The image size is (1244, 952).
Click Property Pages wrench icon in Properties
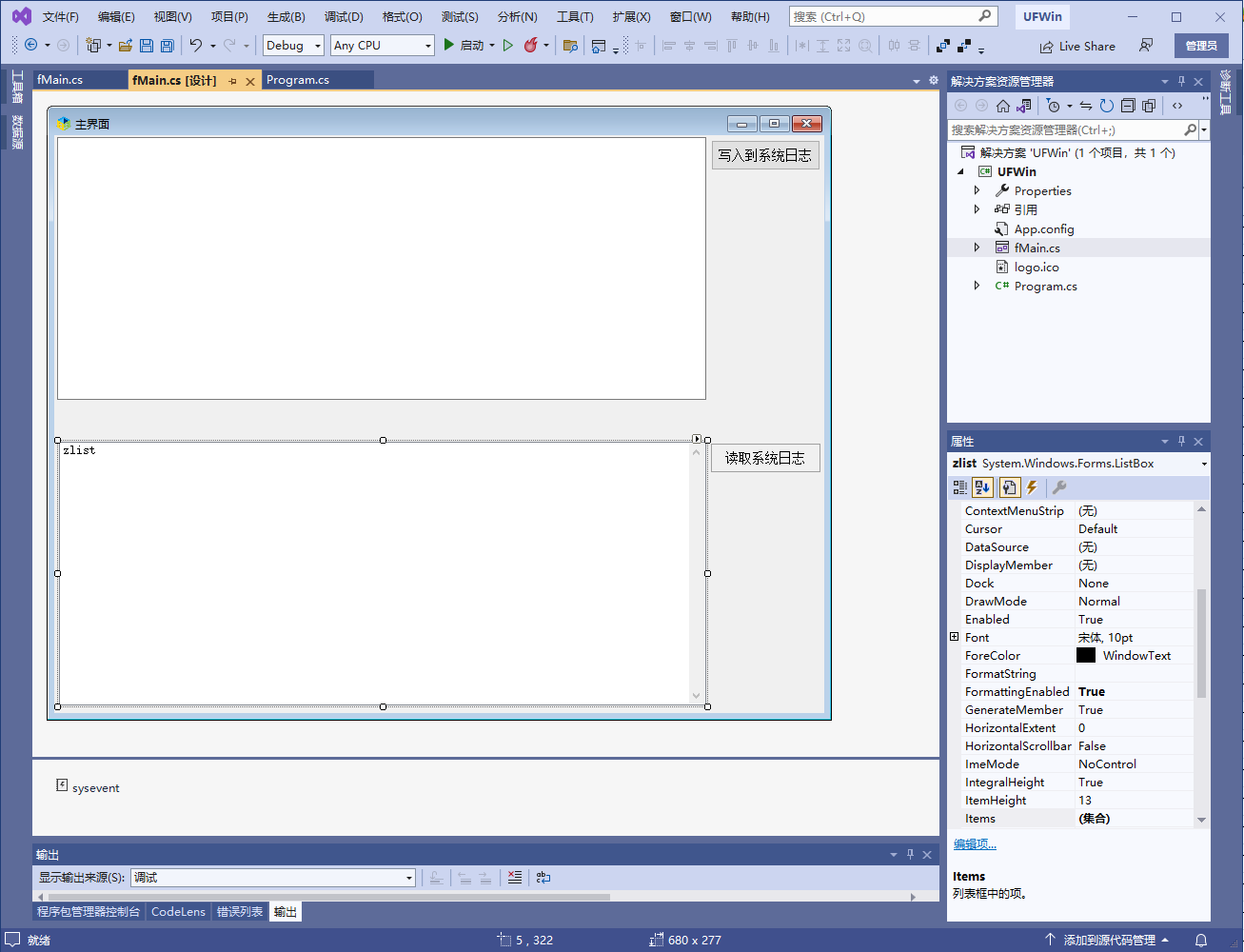click(x=1059, y=487)
